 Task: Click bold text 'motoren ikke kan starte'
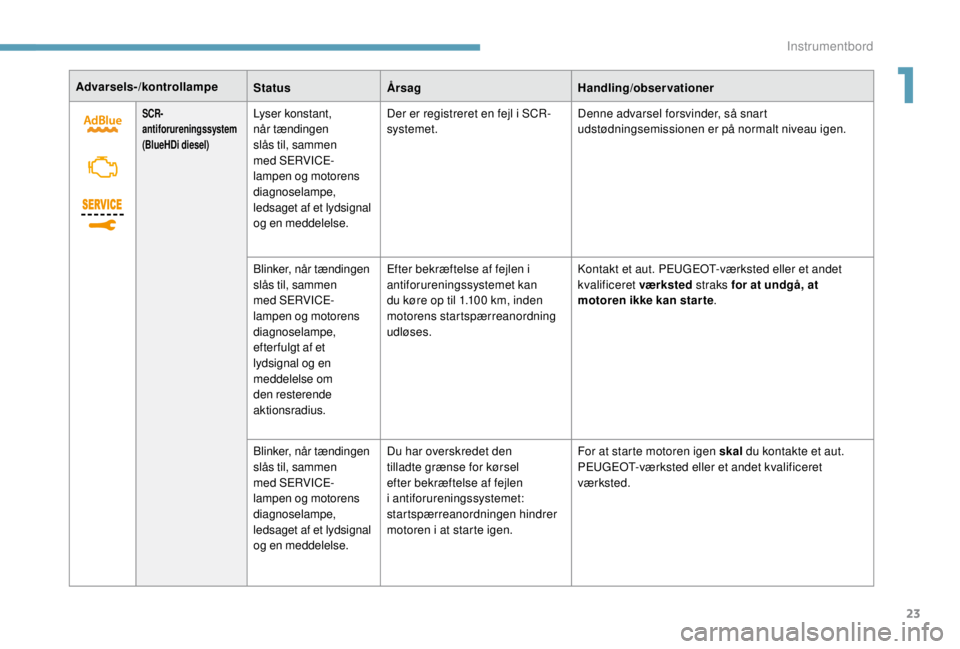tap(645, 301)
